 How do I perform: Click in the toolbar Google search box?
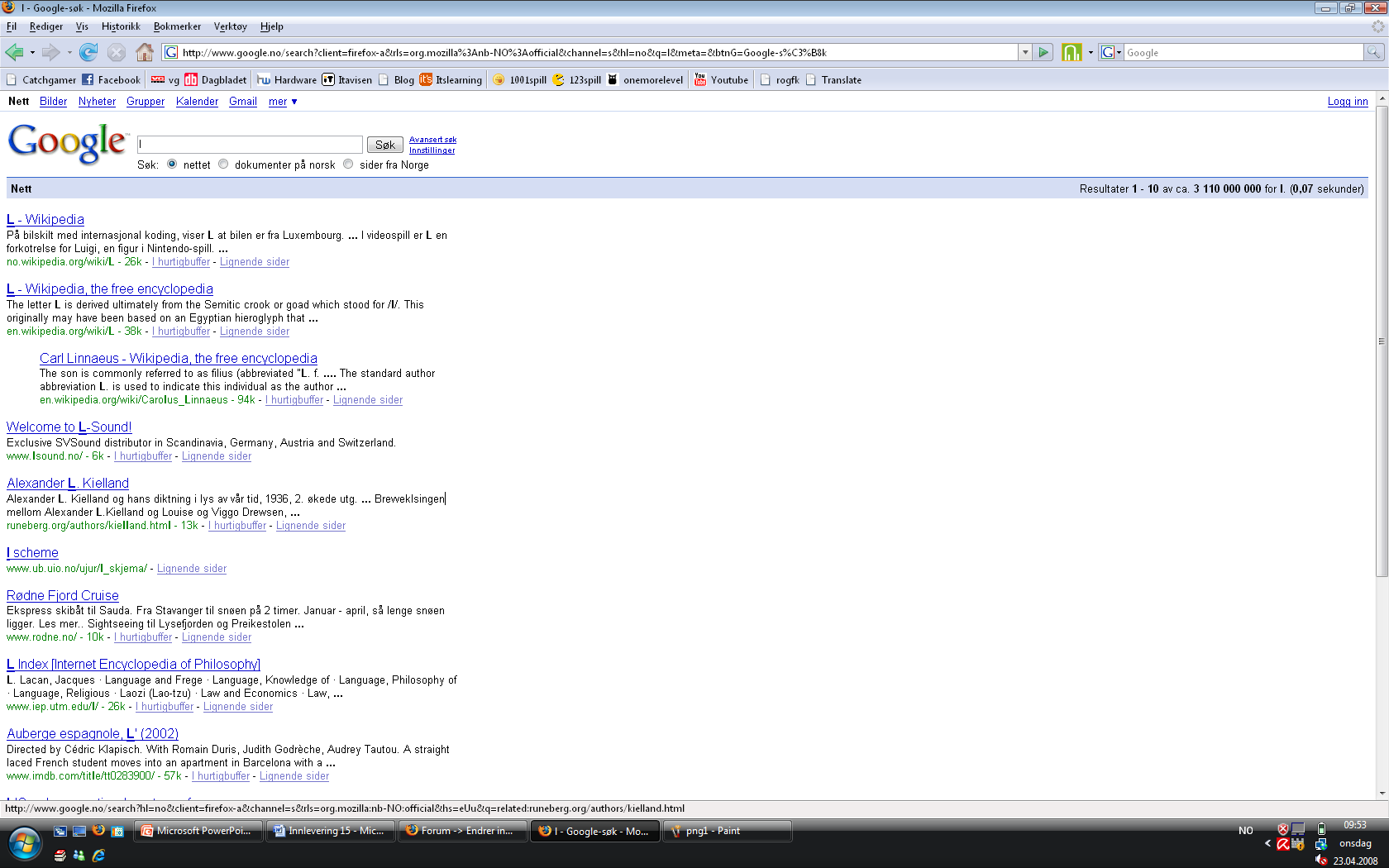coord(1243,52)
